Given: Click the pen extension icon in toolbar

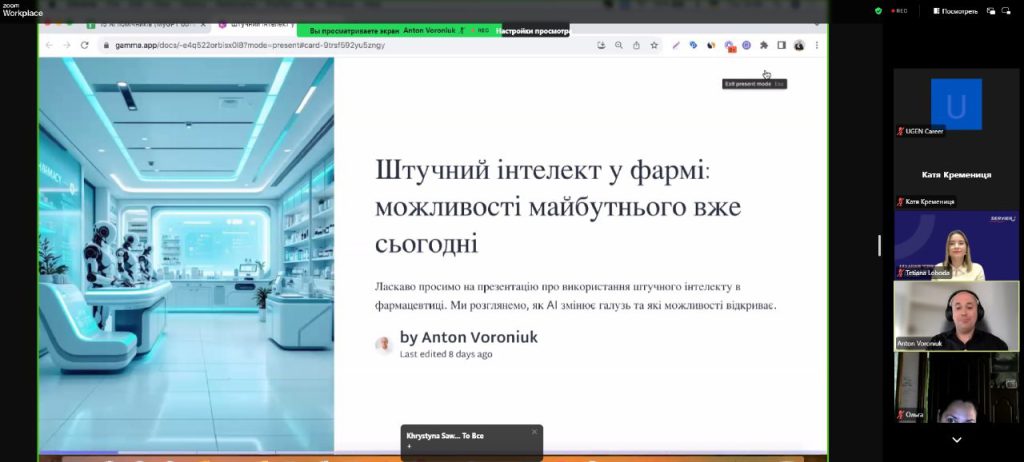Looking at the screenshot, I should point(676,45).
